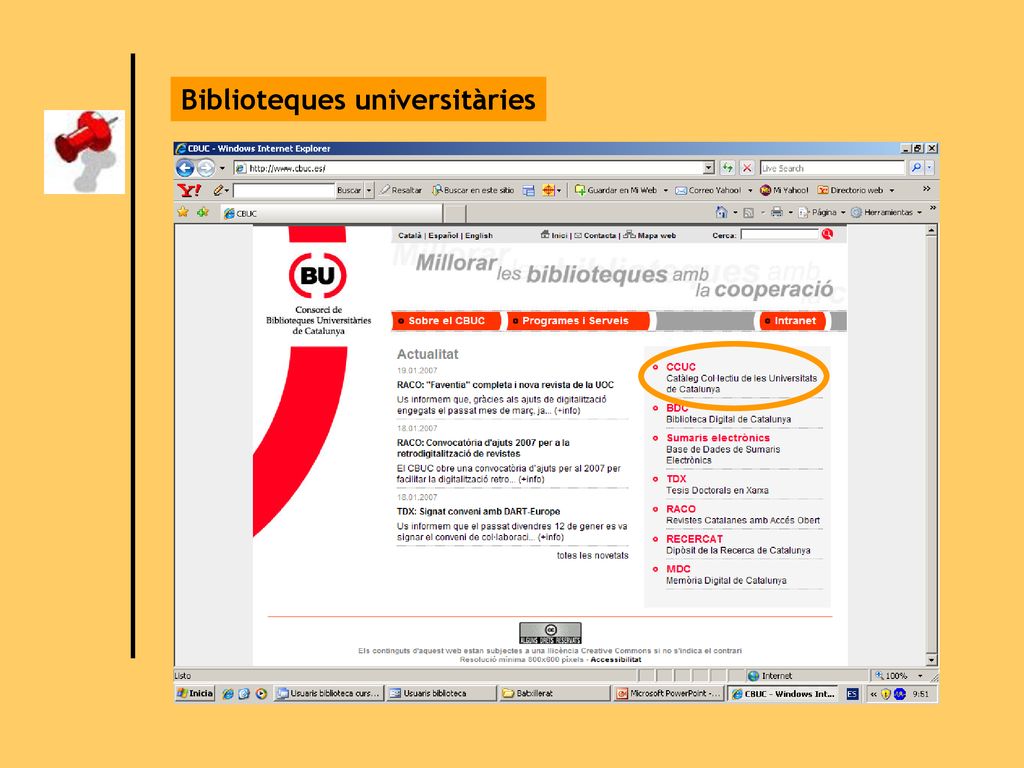The width and height of the screenshot is (1024, 768).
Task: Click the red Stop loading icon
Action: [x=747, y=168]
